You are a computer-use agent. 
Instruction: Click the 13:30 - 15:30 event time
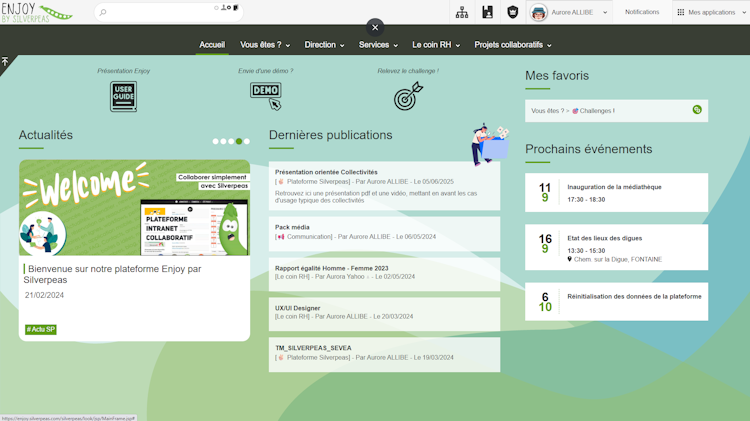(x=586, y=251)
